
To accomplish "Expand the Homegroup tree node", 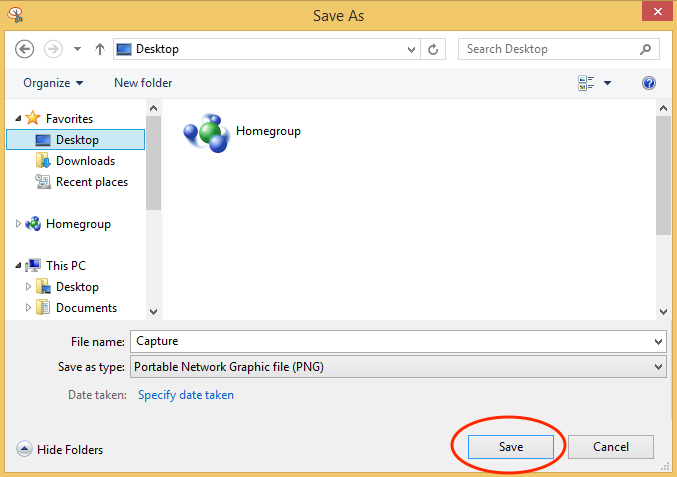I will point(18,224).
